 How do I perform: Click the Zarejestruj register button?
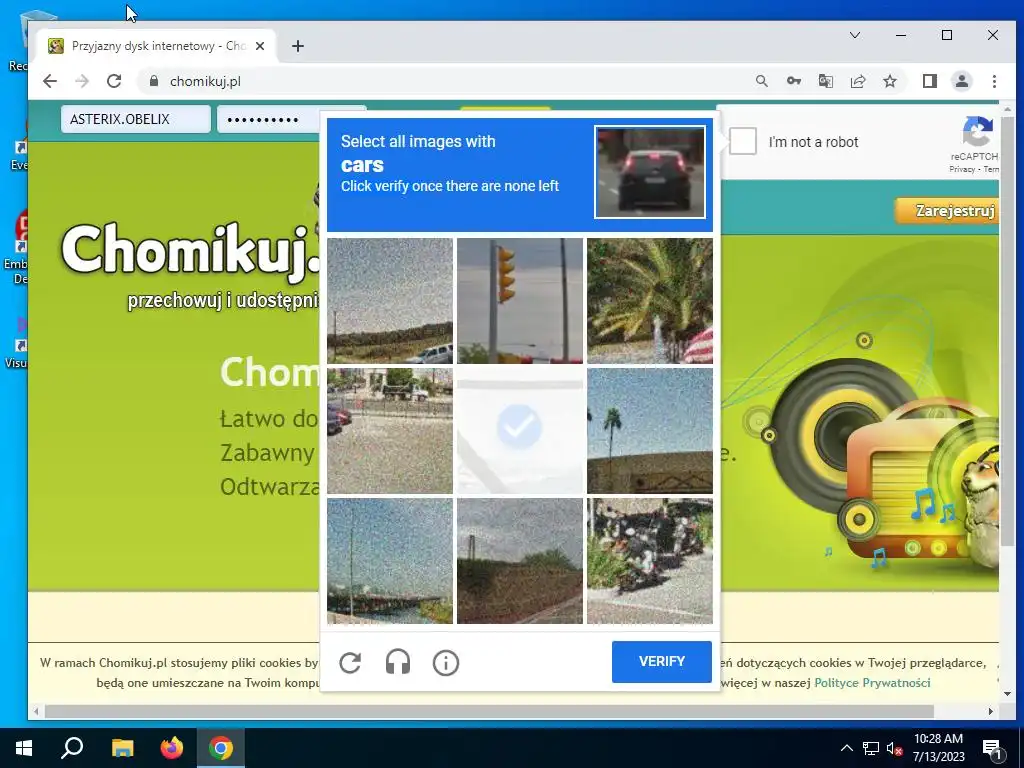pos(948,211)
